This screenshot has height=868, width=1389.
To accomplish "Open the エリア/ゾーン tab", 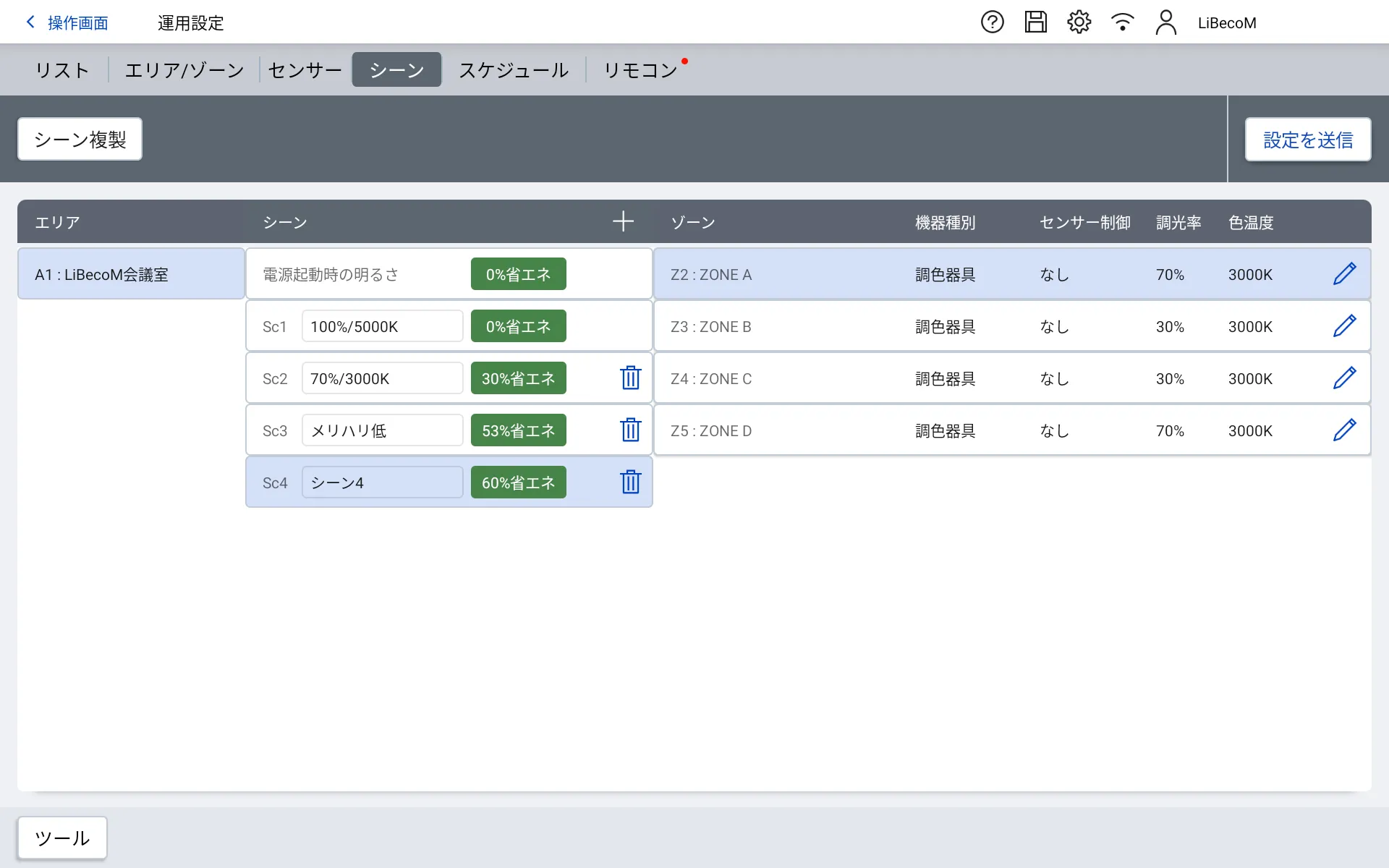I will 184,70.
